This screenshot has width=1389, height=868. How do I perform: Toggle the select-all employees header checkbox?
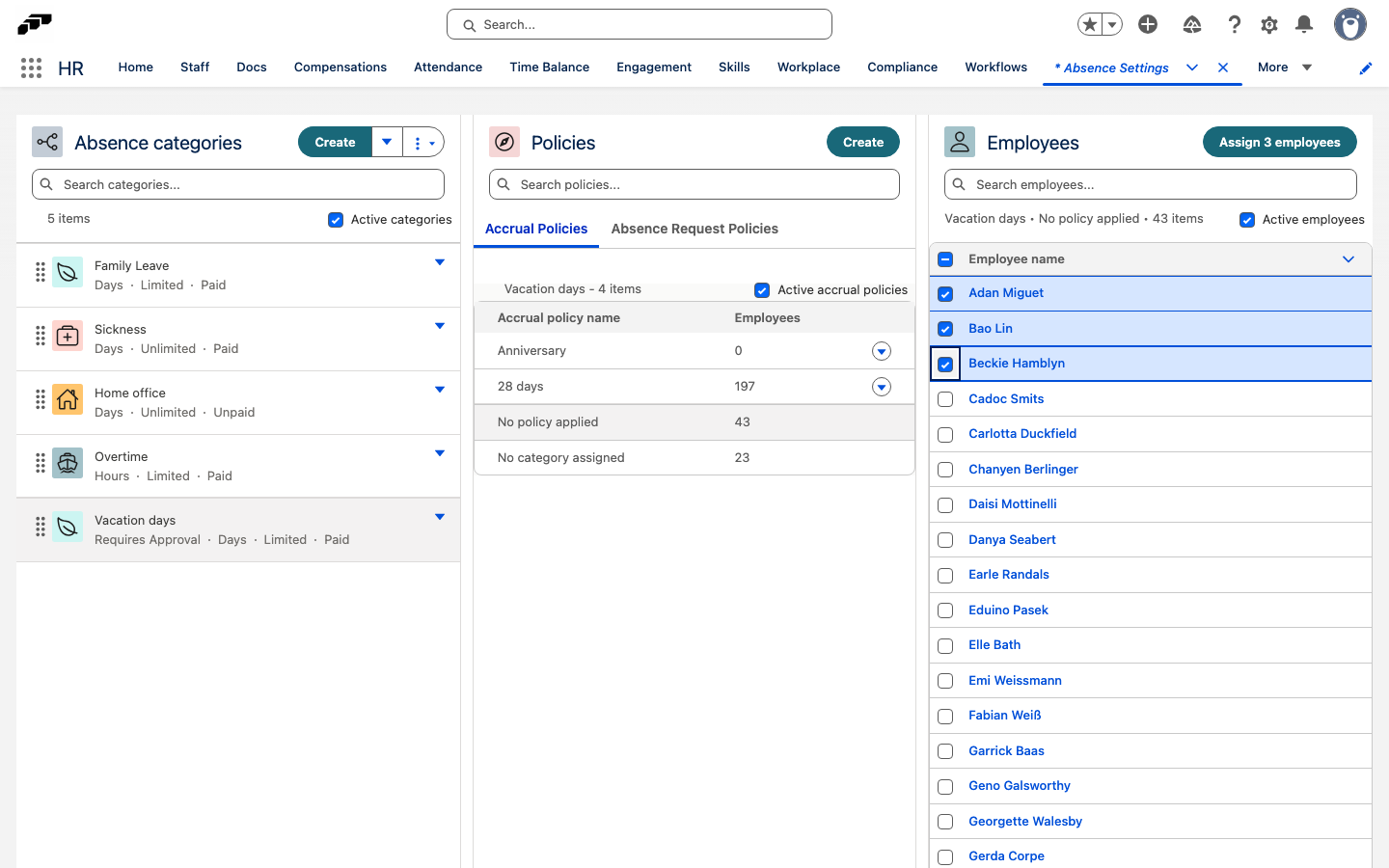[945, 259]
